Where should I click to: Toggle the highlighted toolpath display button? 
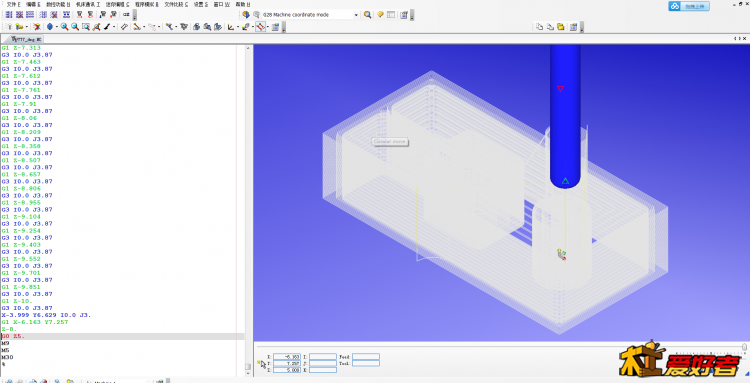260,27
